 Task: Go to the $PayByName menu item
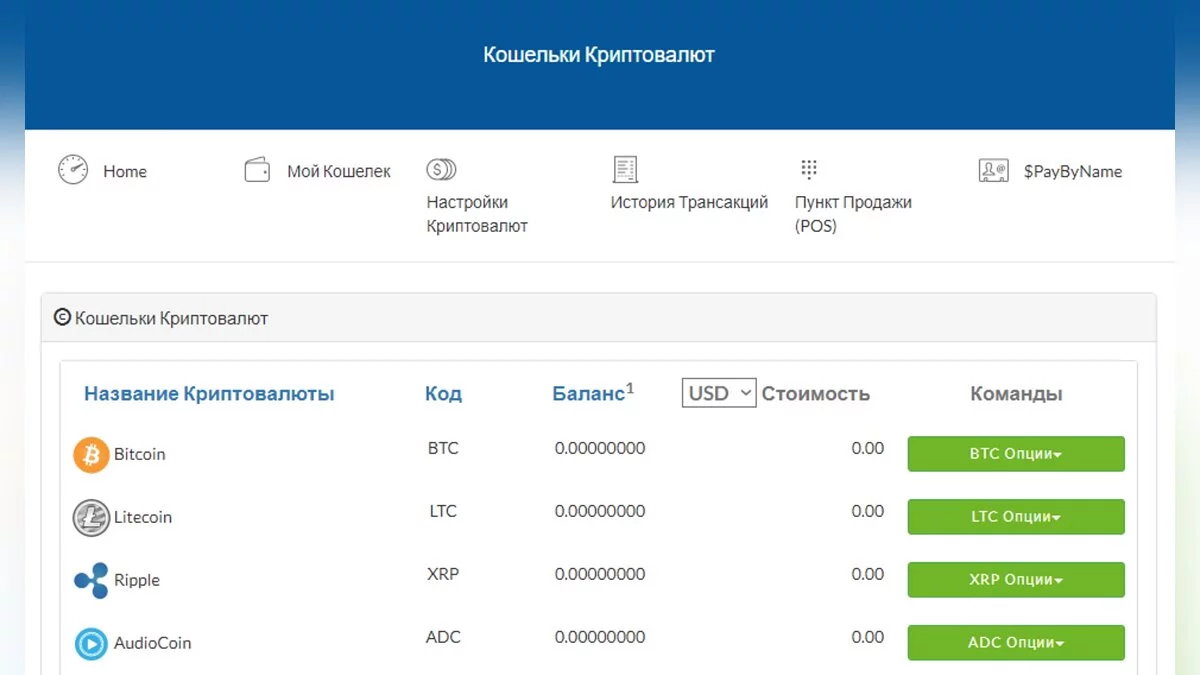1072,171
